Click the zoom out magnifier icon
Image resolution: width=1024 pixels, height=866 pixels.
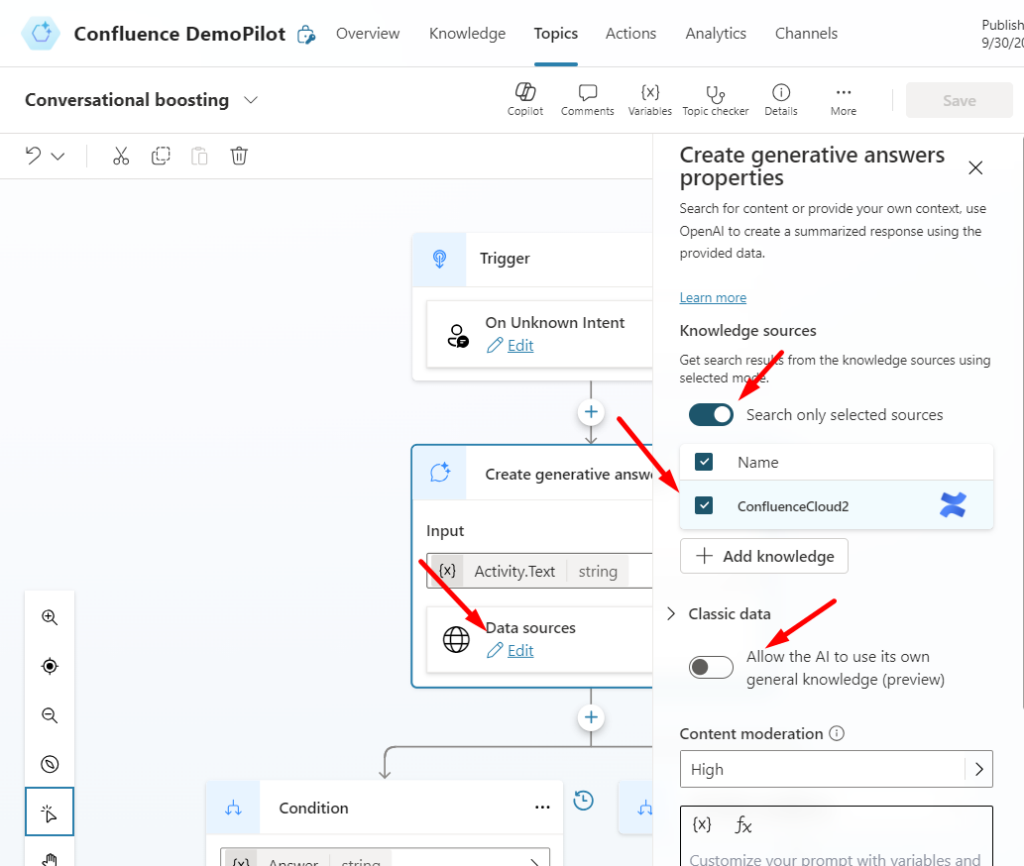(49, 715)
